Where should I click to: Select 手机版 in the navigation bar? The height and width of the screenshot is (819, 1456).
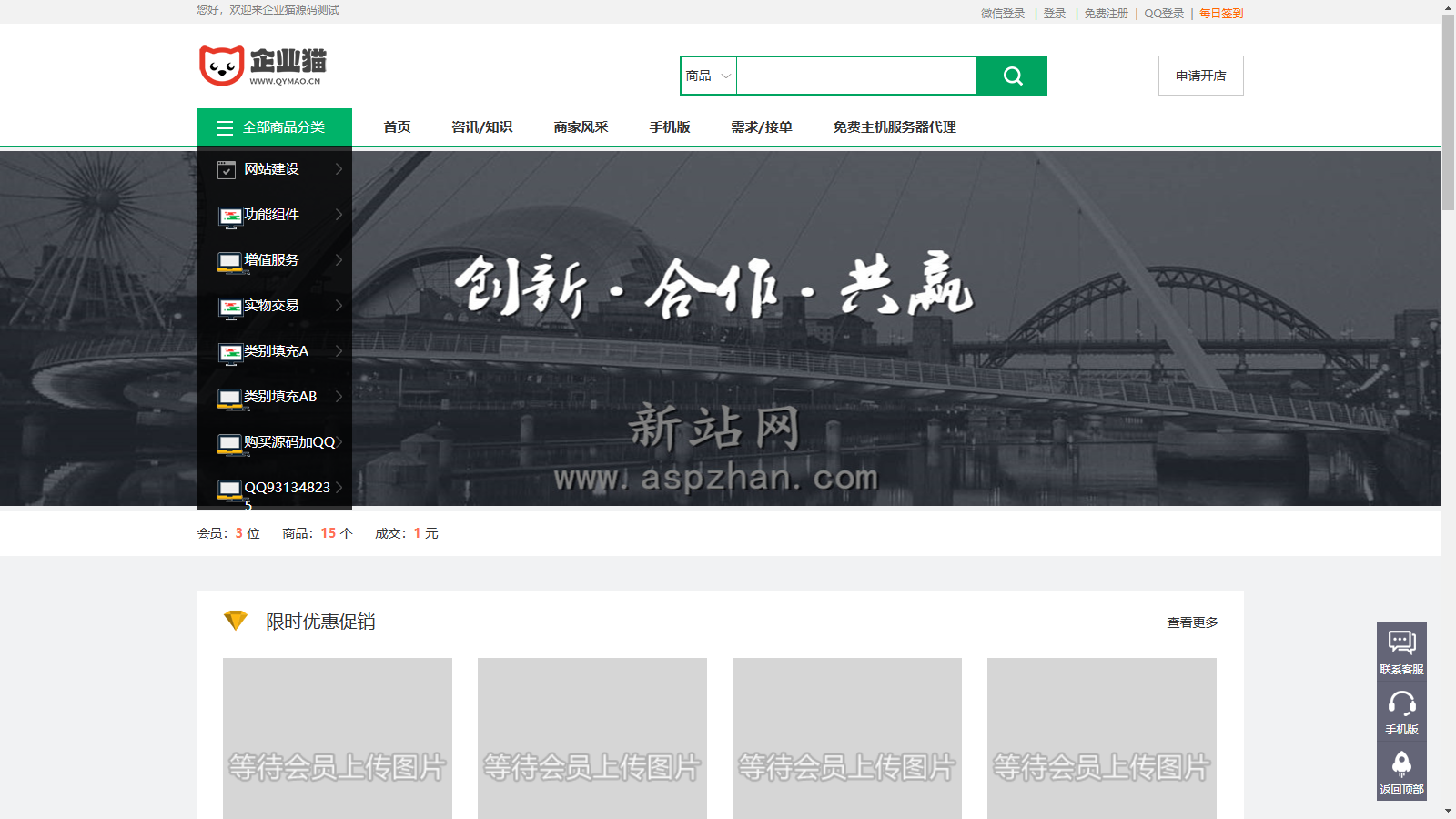(670, 127)
